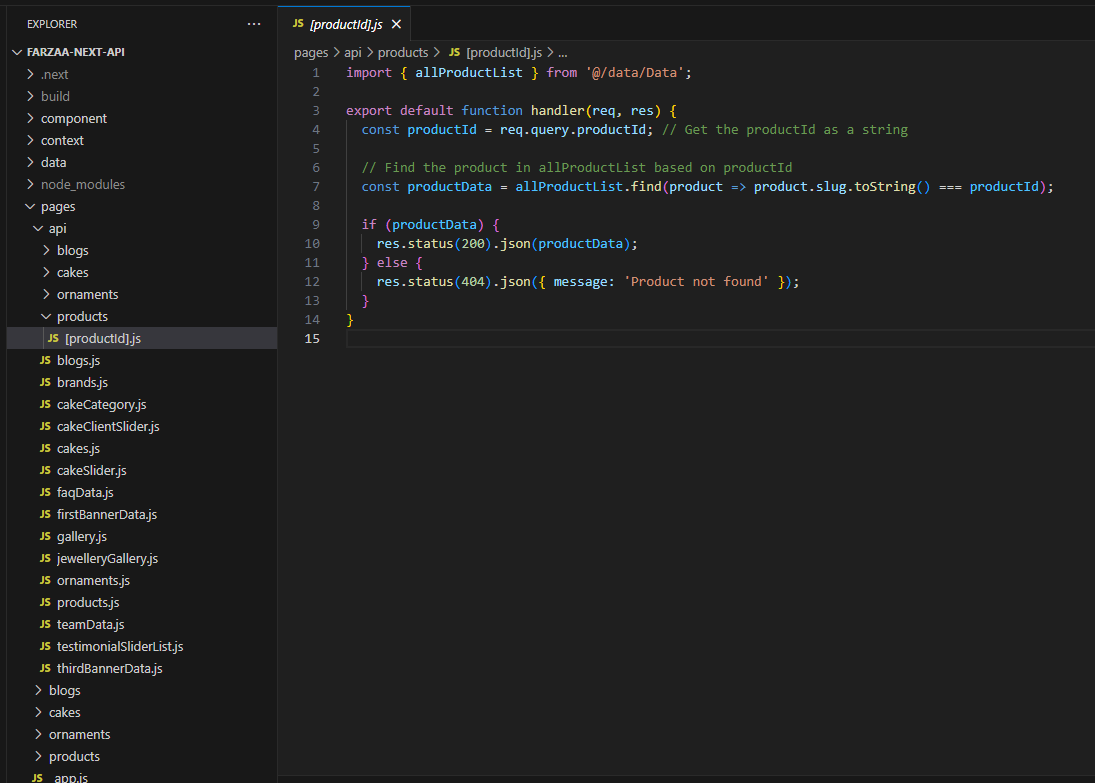Click the JS icon beside products.js file
The width and height of the screenshot is (1095, 783).
[45, 602]
